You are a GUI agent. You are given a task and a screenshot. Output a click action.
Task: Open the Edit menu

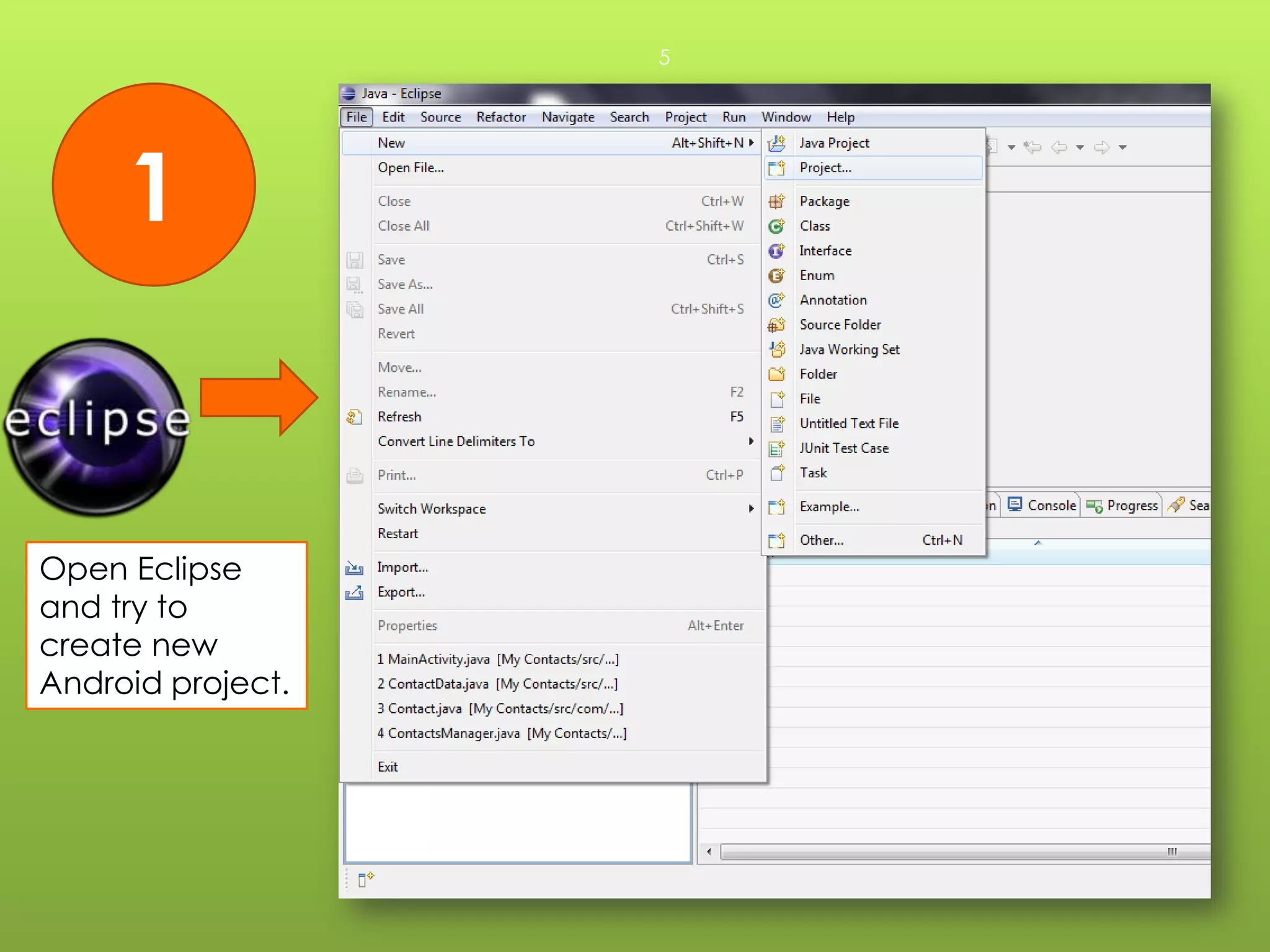click(393, 117)
